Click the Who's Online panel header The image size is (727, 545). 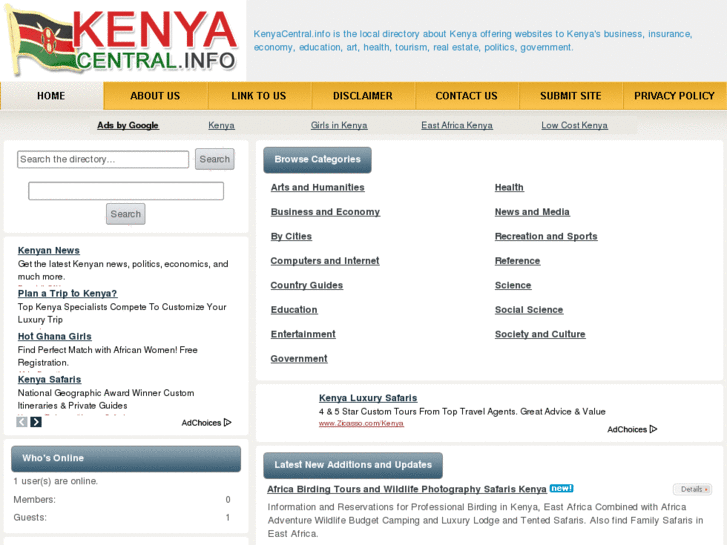click(126, 459)
